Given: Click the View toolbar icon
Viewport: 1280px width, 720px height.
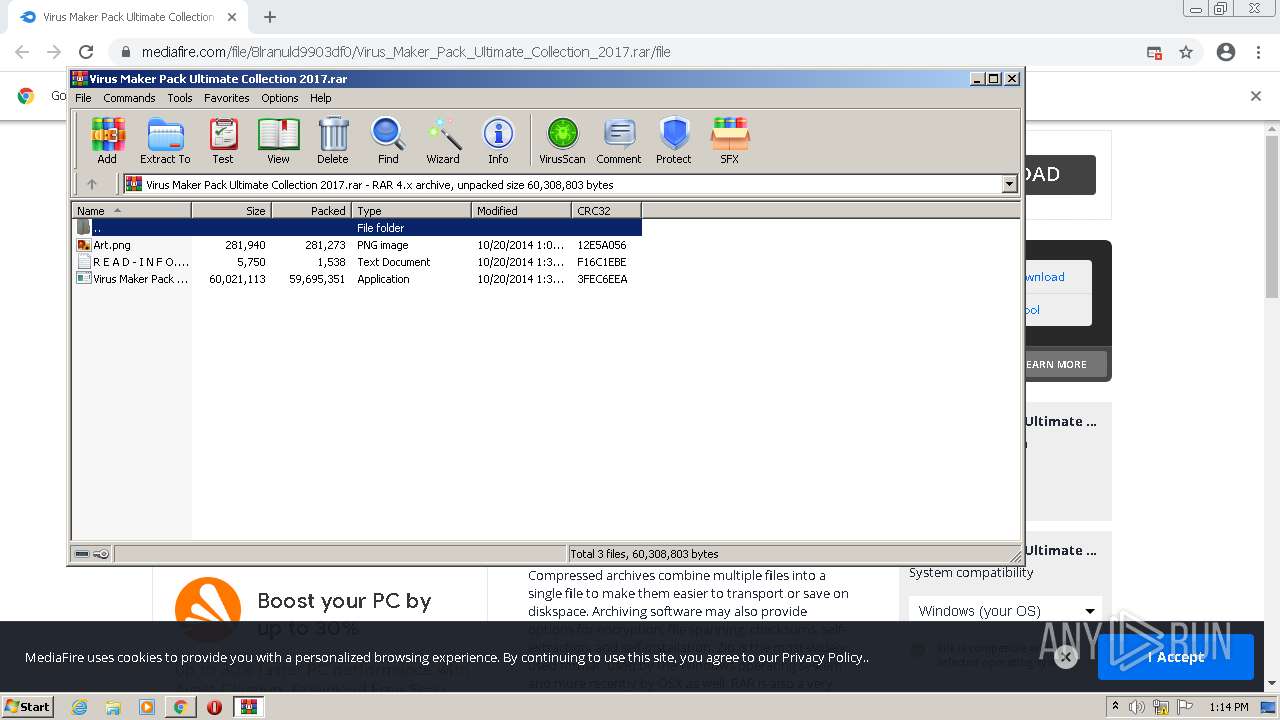Looking at the screenshot, I should (278, 140).
